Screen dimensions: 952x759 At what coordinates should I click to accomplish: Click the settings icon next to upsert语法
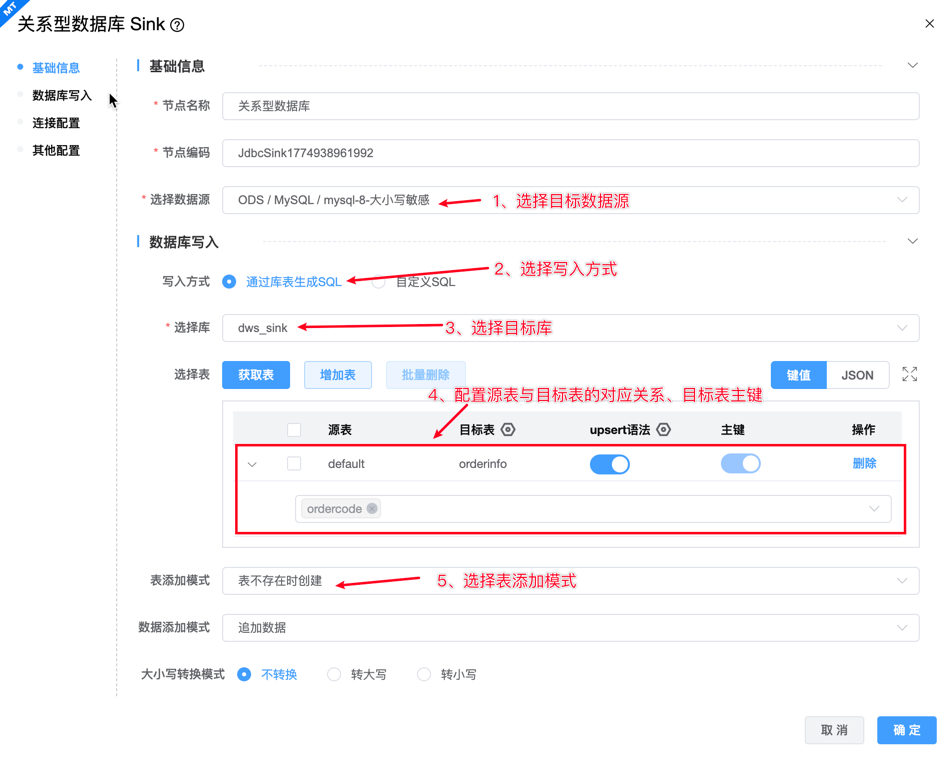pos(663,430)
